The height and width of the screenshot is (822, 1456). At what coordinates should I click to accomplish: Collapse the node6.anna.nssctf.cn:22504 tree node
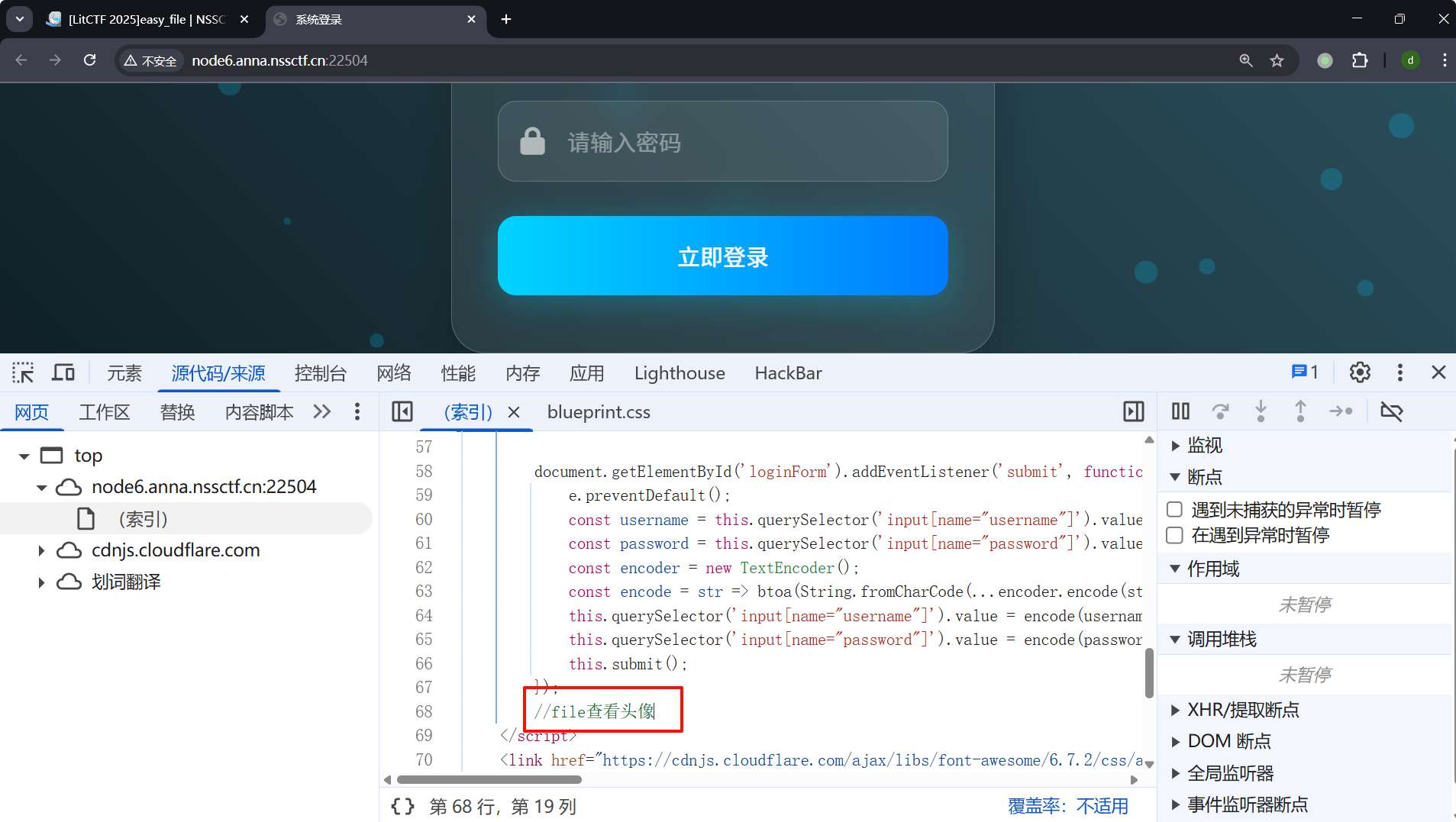tap(41, 488)
